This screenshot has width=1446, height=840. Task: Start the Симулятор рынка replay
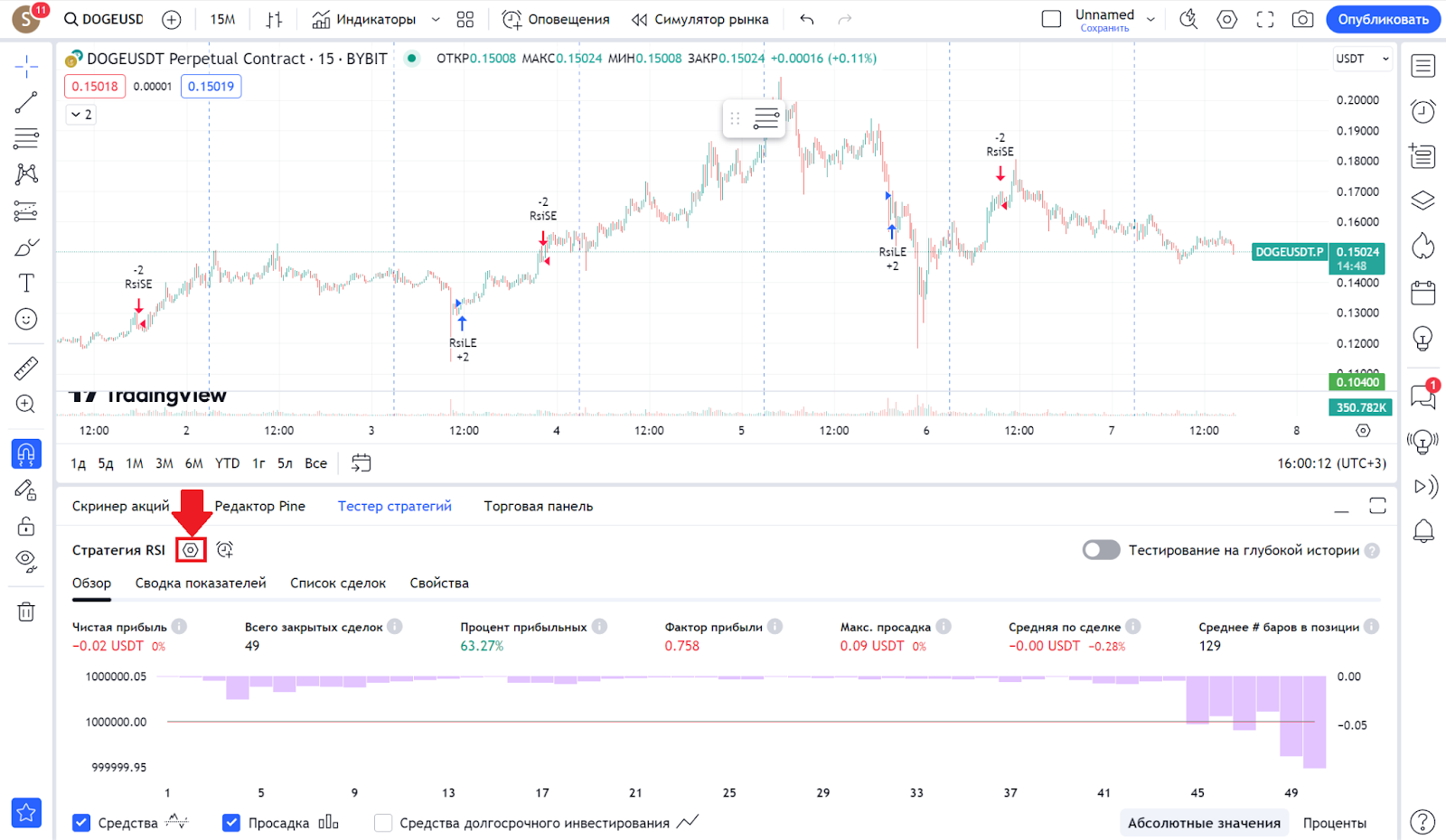tap(700, 19)
